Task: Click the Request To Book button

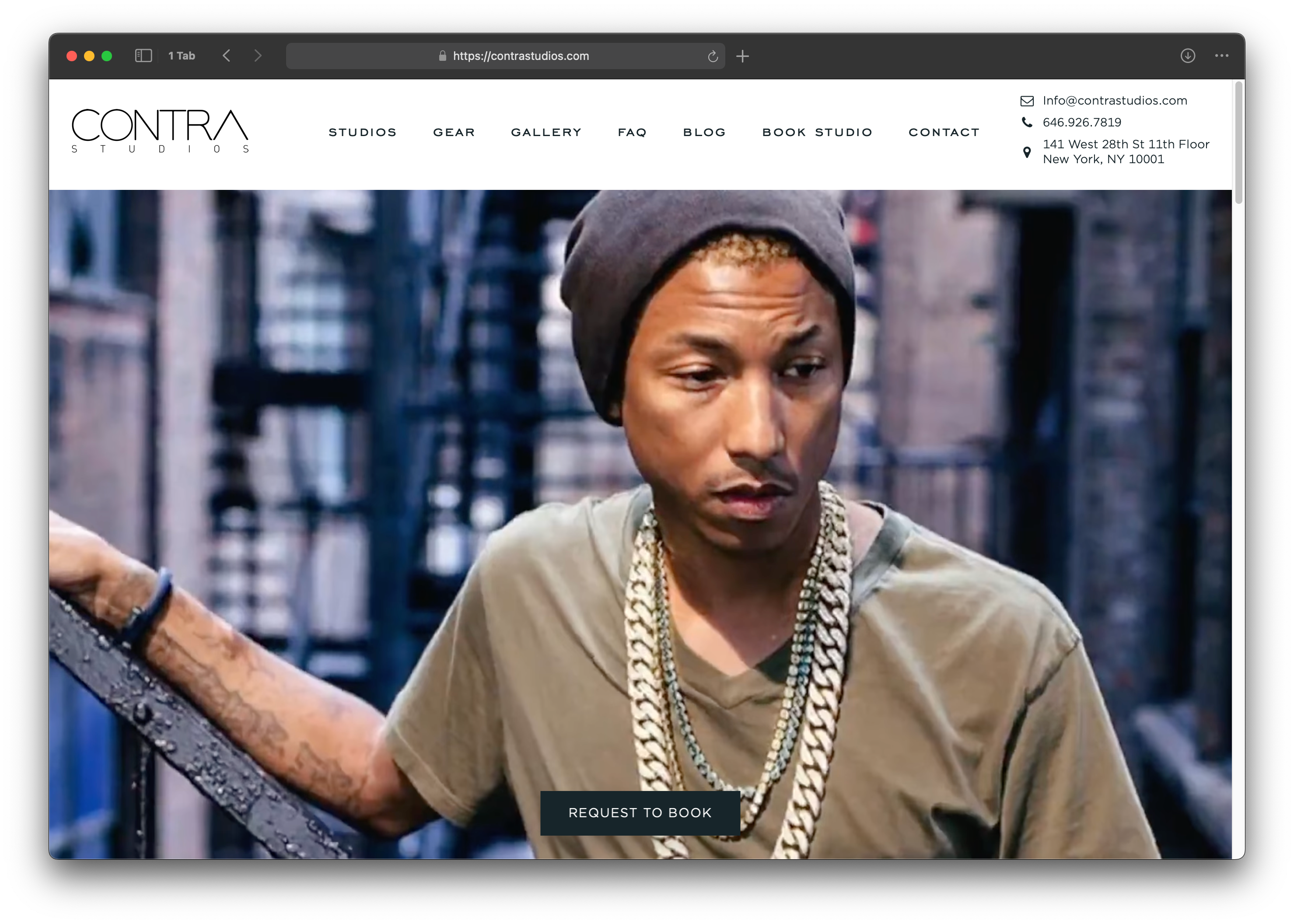Action: (640, 813)
